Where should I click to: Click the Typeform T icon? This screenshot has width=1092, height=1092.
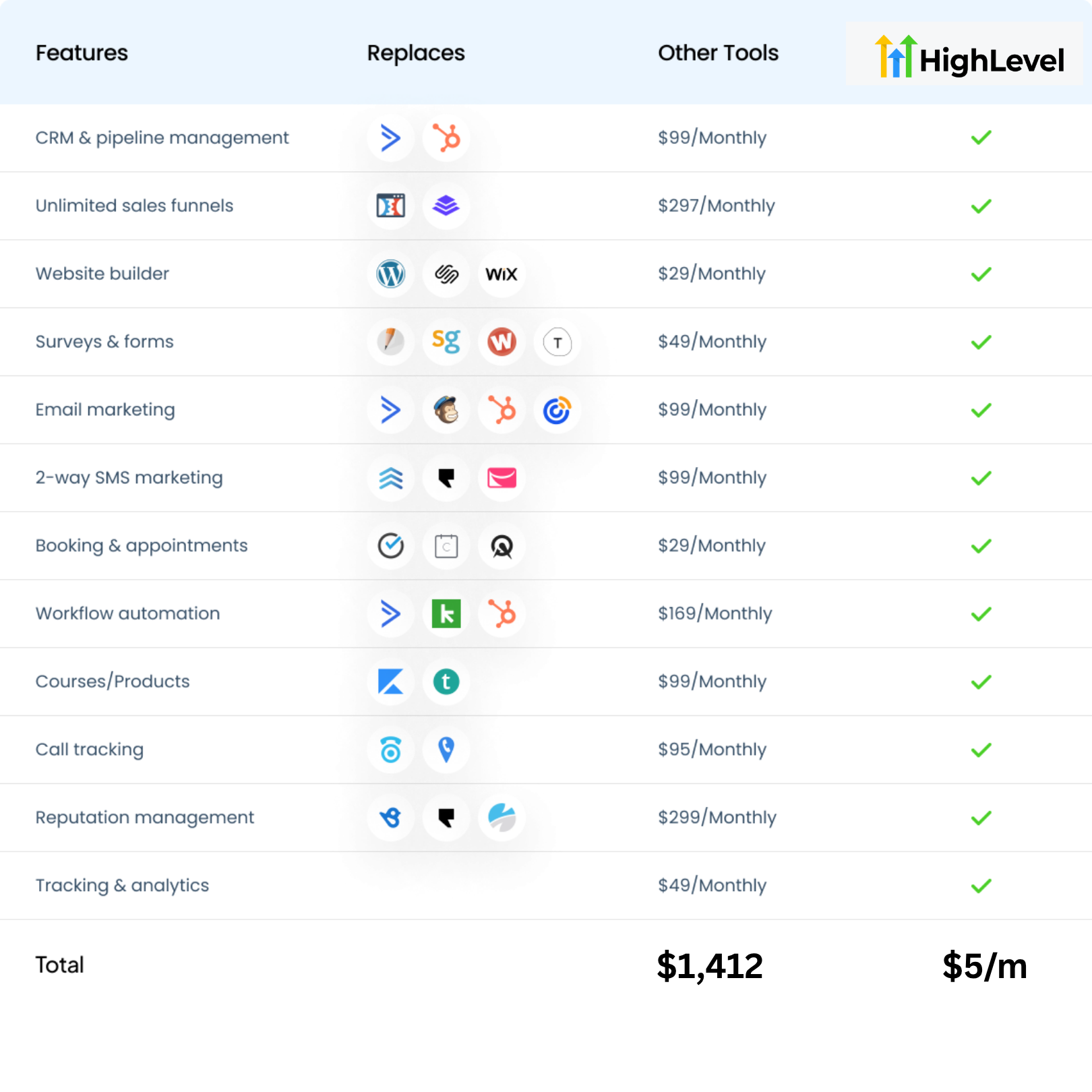coord(557,342)
